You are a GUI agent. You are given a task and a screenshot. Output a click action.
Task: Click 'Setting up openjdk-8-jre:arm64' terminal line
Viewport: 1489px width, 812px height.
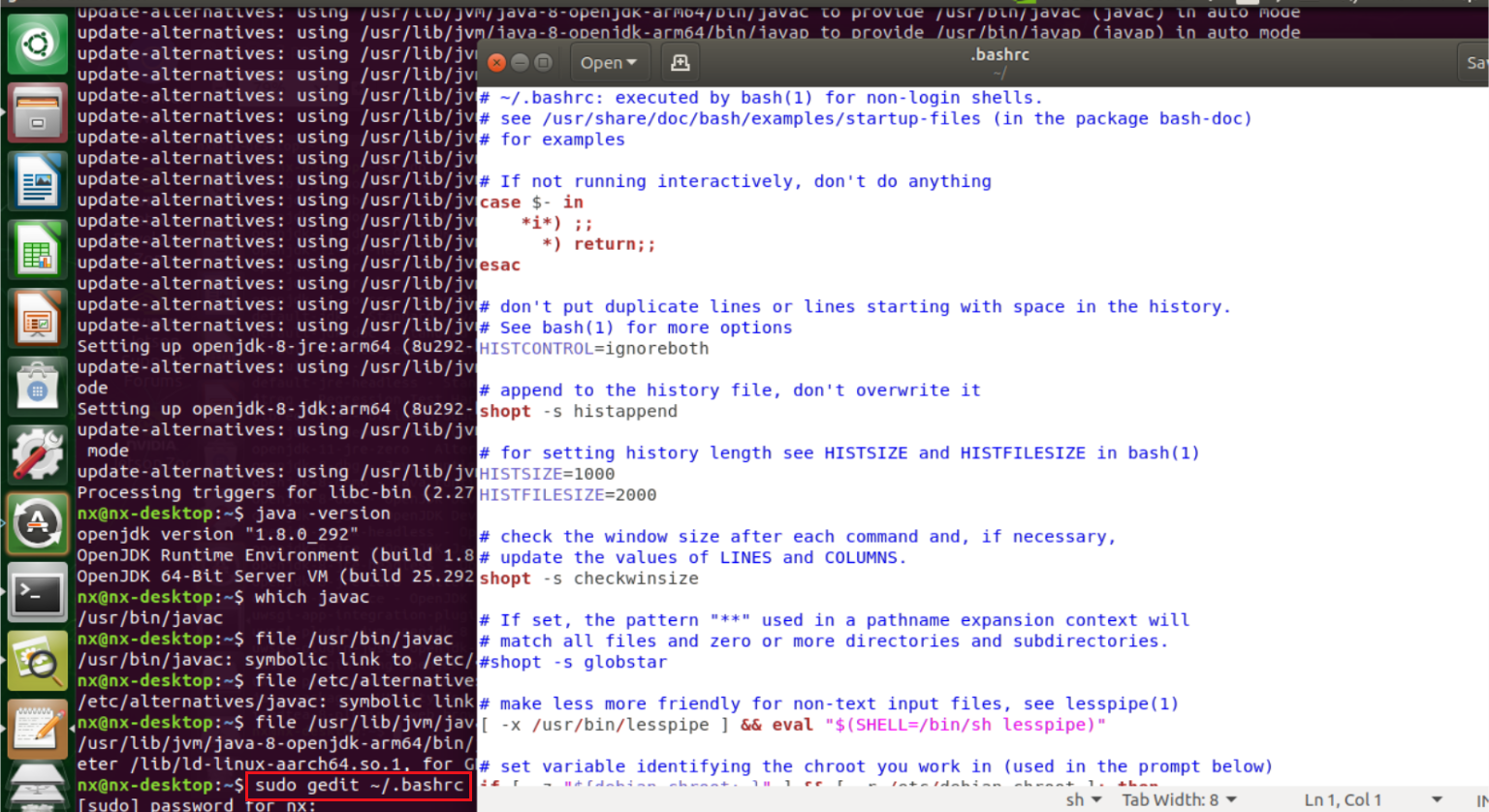[x=275, y=346]
